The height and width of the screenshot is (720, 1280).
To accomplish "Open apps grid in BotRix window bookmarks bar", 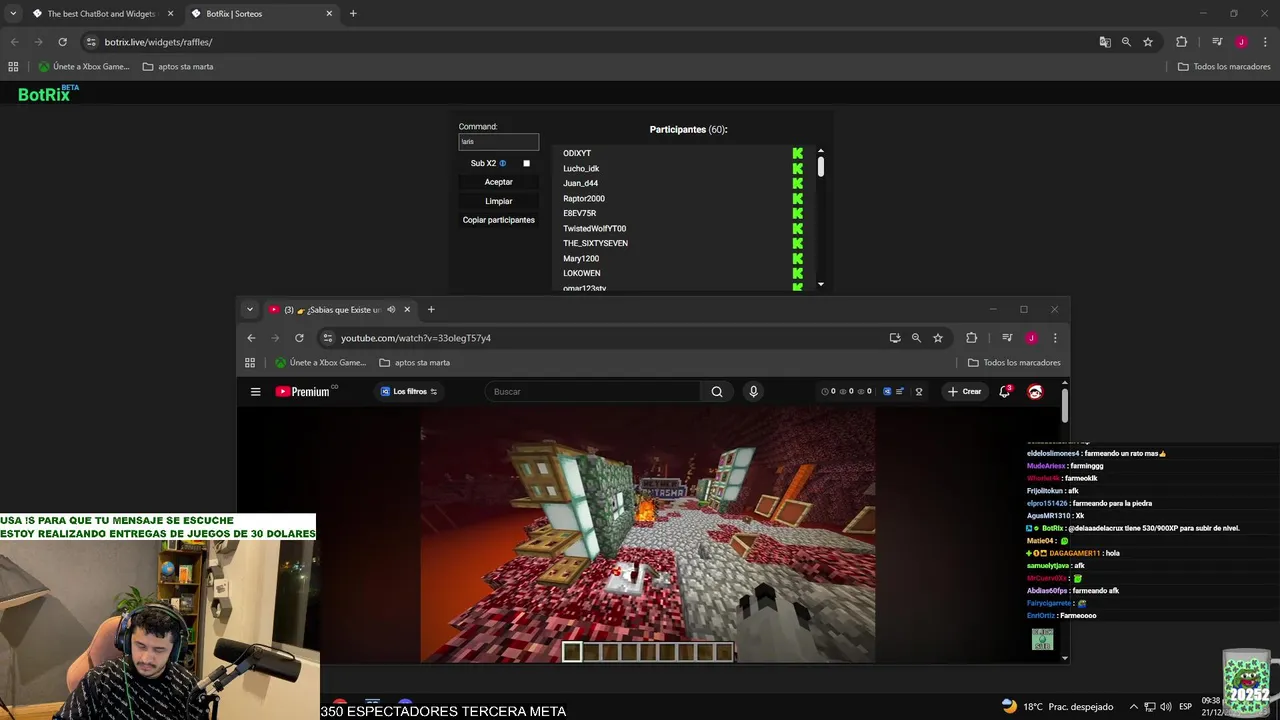I will (13, 66).
